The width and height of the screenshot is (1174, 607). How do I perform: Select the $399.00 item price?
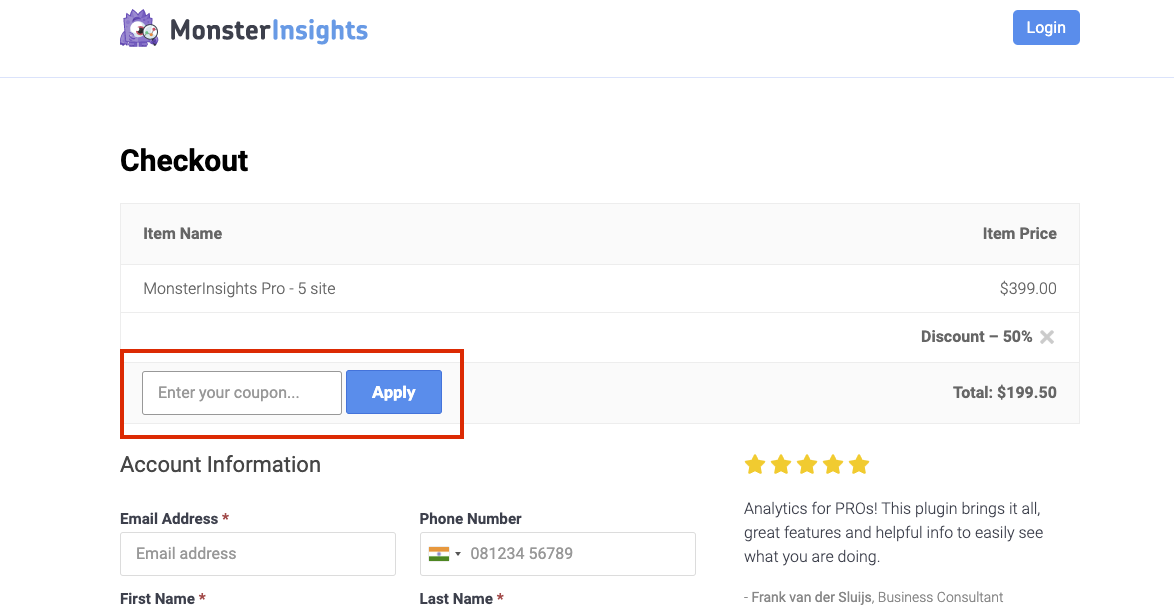click(x=1028, y=288)
